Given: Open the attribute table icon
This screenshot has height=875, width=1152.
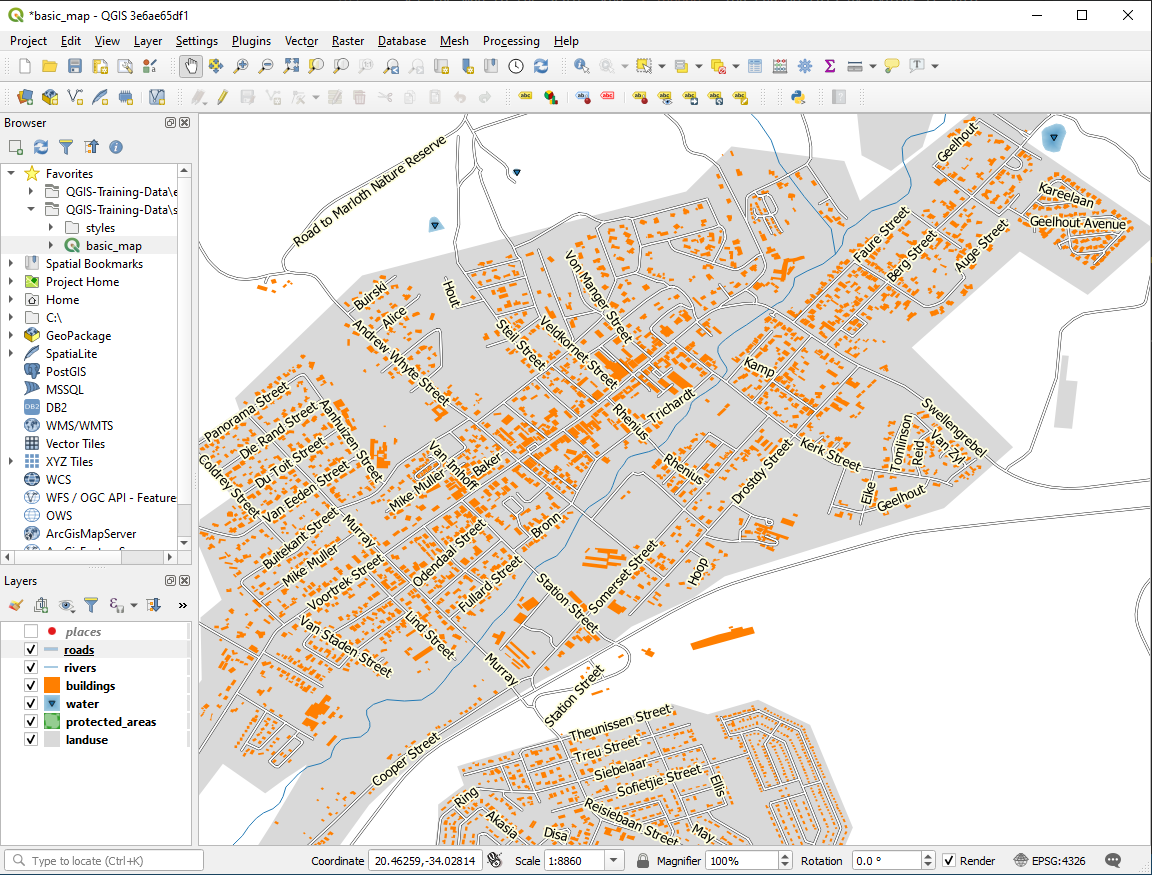Looking at the screenshot, I should coord(754,66).
